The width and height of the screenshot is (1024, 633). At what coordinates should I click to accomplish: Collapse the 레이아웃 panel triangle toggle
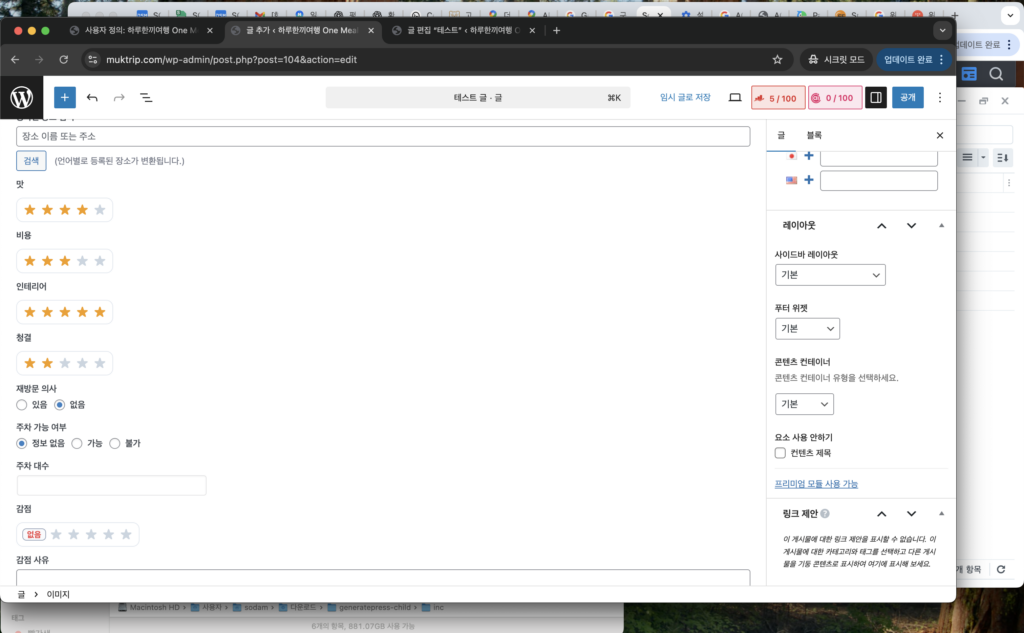[x=941, y=226]
